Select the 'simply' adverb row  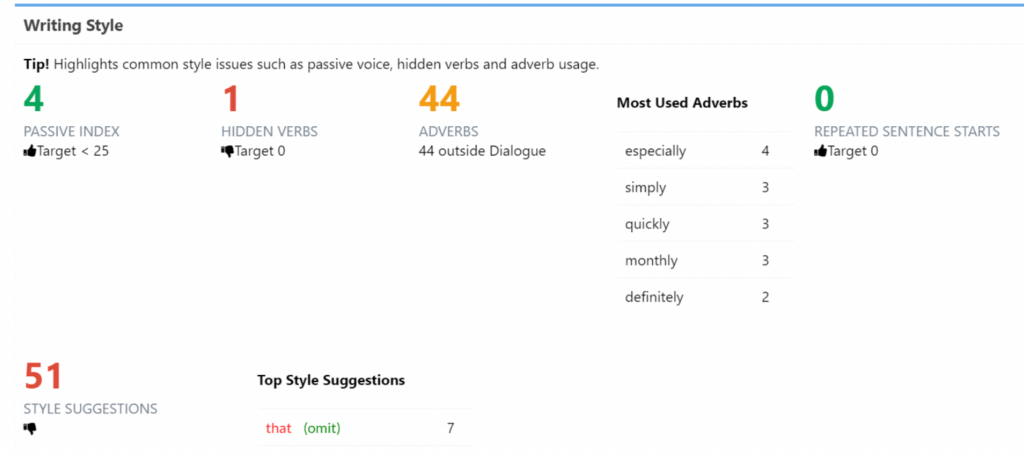(706, 187)
